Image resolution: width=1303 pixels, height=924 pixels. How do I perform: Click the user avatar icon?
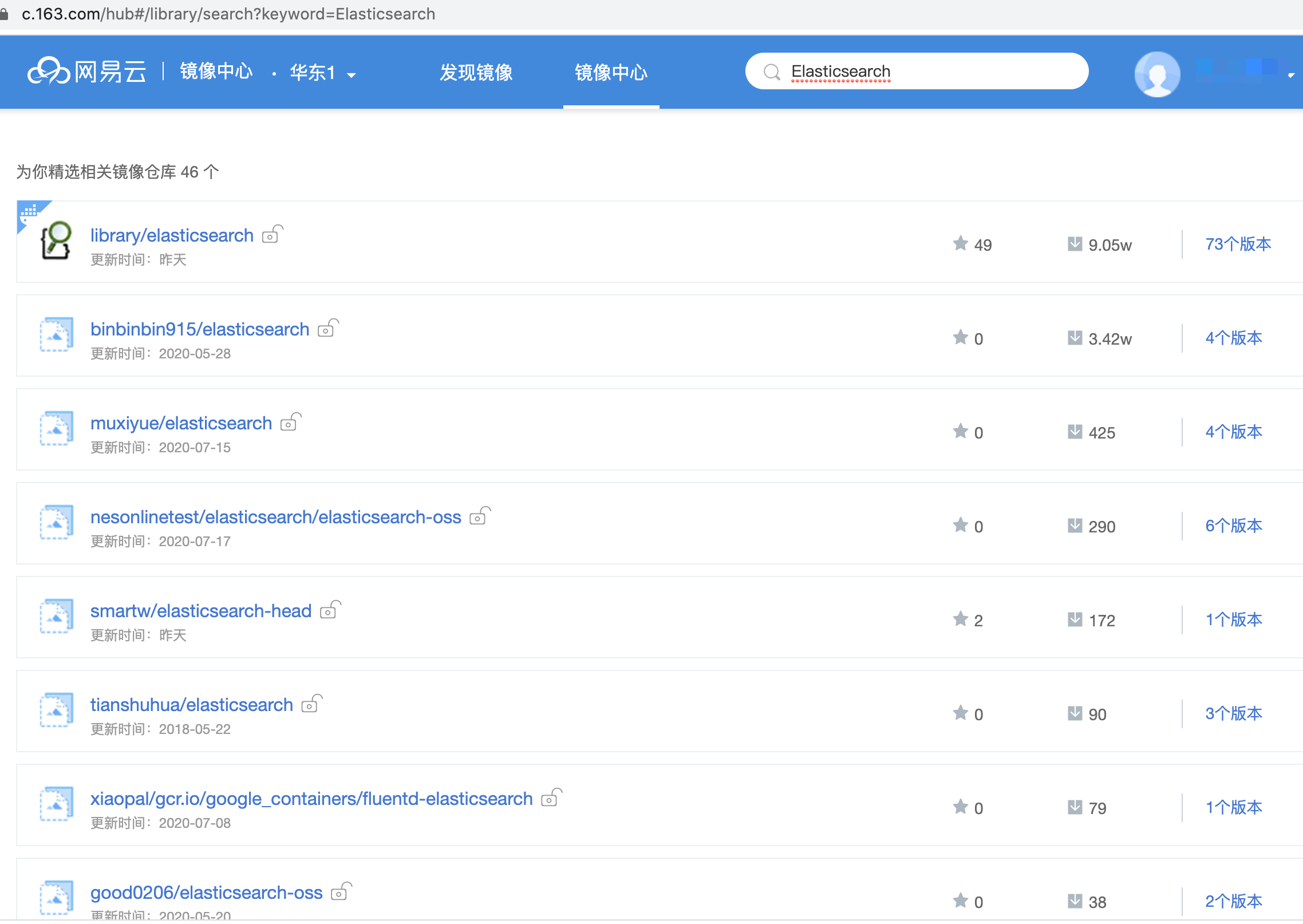pos(1157,74)
